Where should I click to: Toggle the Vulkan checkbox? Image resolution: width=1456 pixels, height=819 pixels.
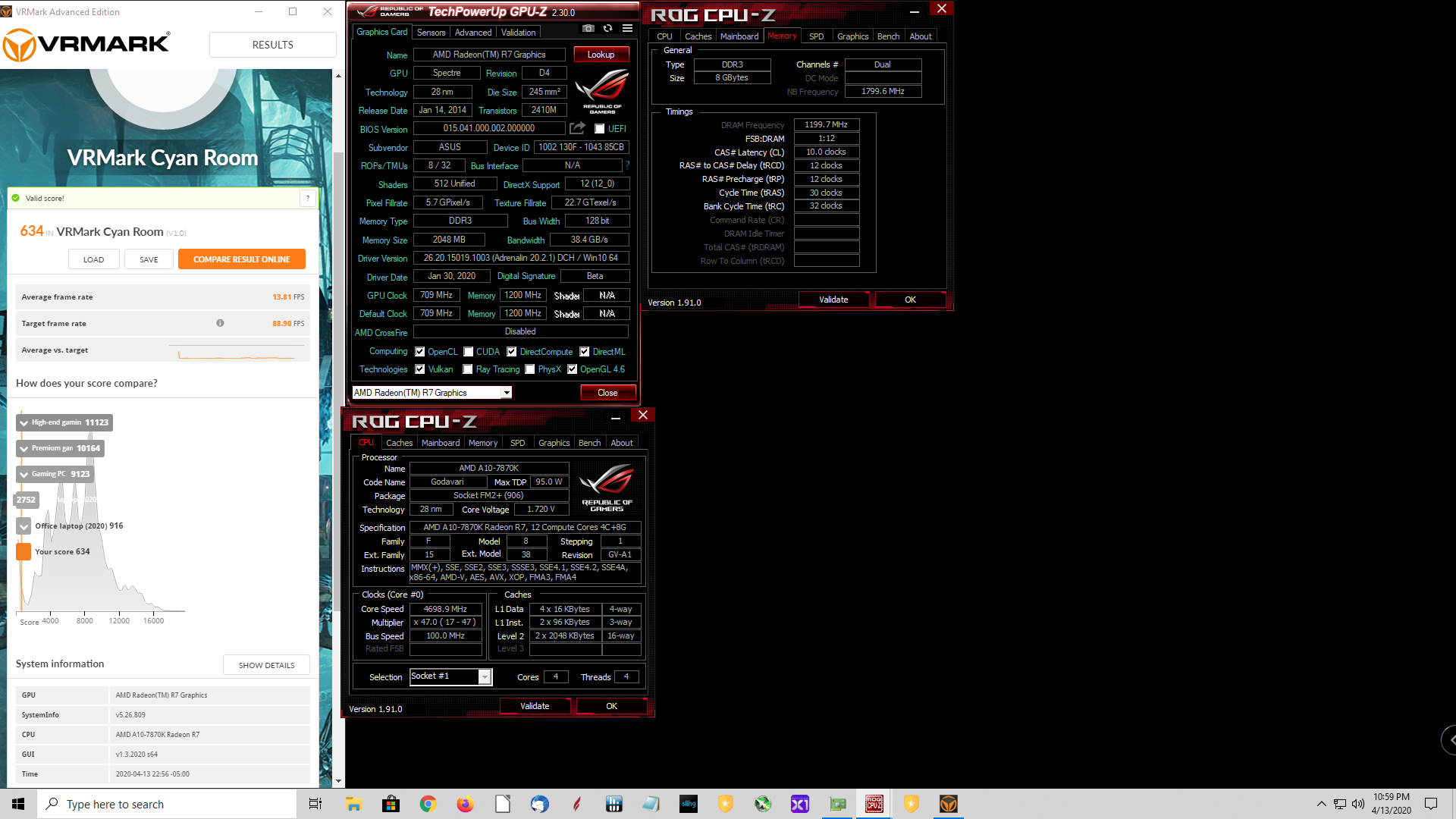point(419,369)
